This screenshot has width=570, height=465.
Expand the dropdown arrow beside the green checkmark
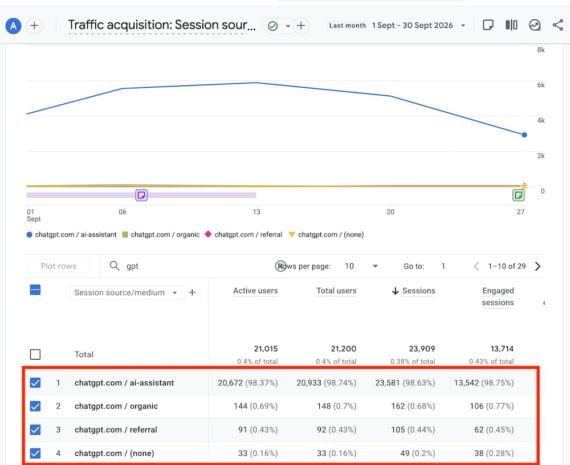[288, 26]
